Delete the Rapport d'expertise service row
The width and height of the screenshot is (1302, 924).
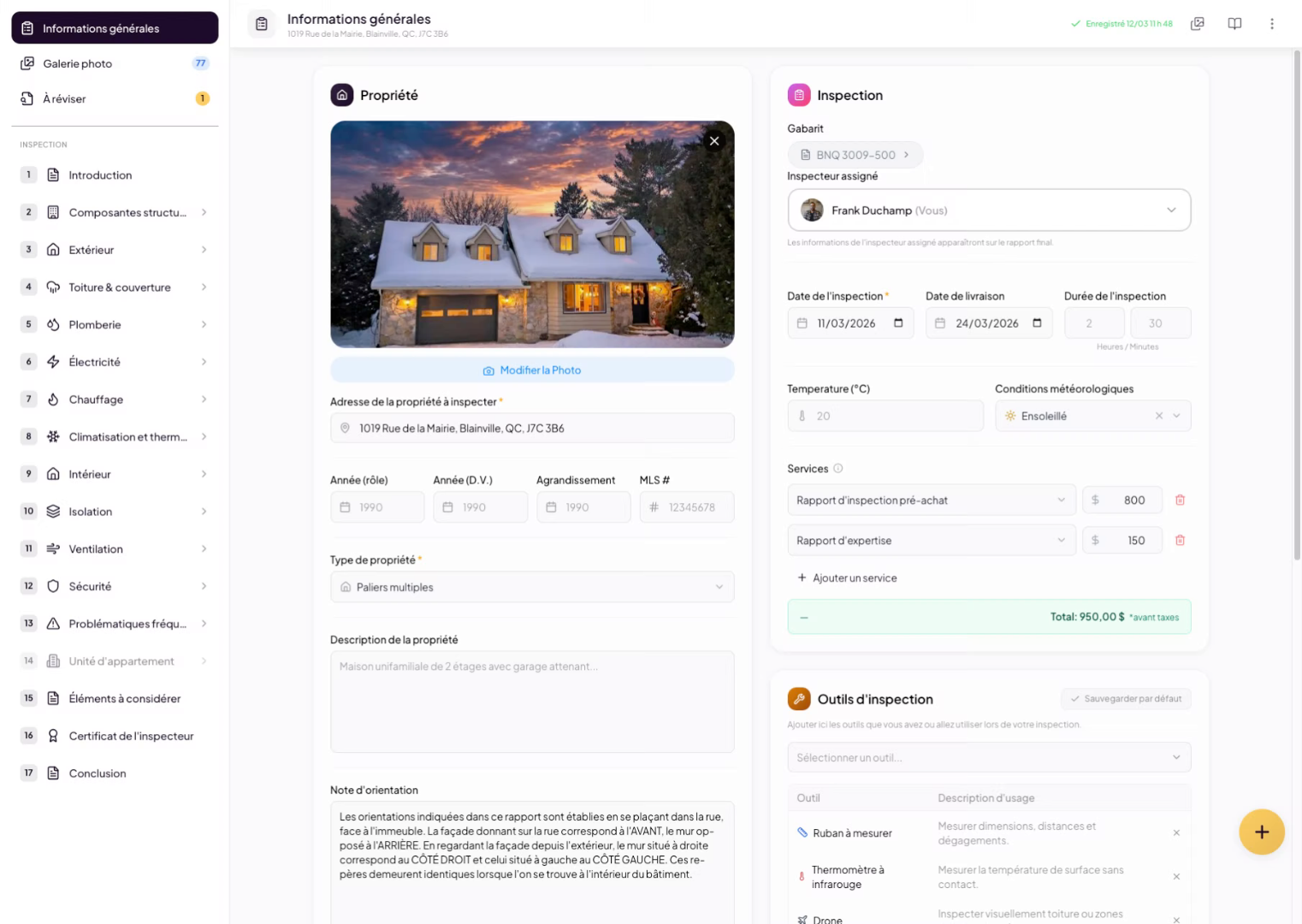point(1180,541)
